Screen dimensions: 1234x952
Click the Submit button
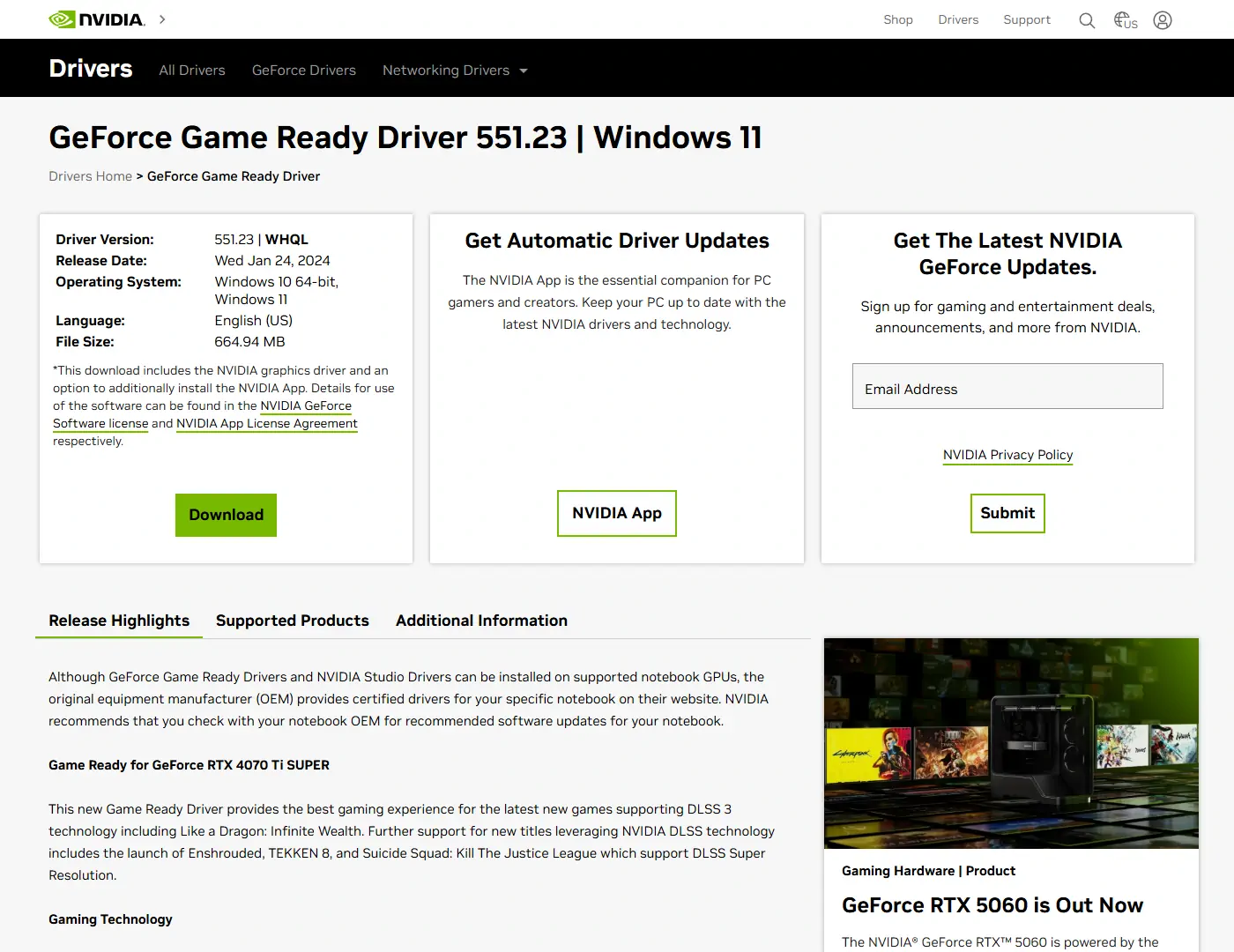(x=1007, y=513)
